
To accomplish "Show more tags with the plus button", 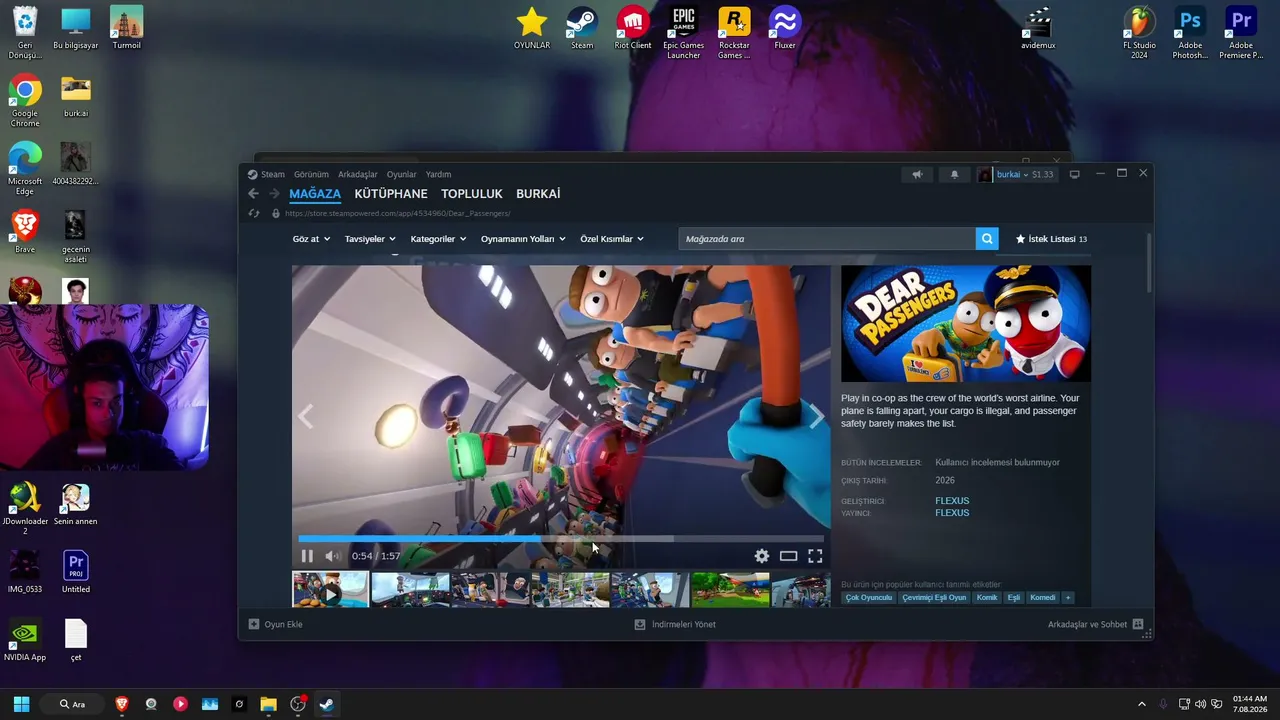I will 1068,598.
